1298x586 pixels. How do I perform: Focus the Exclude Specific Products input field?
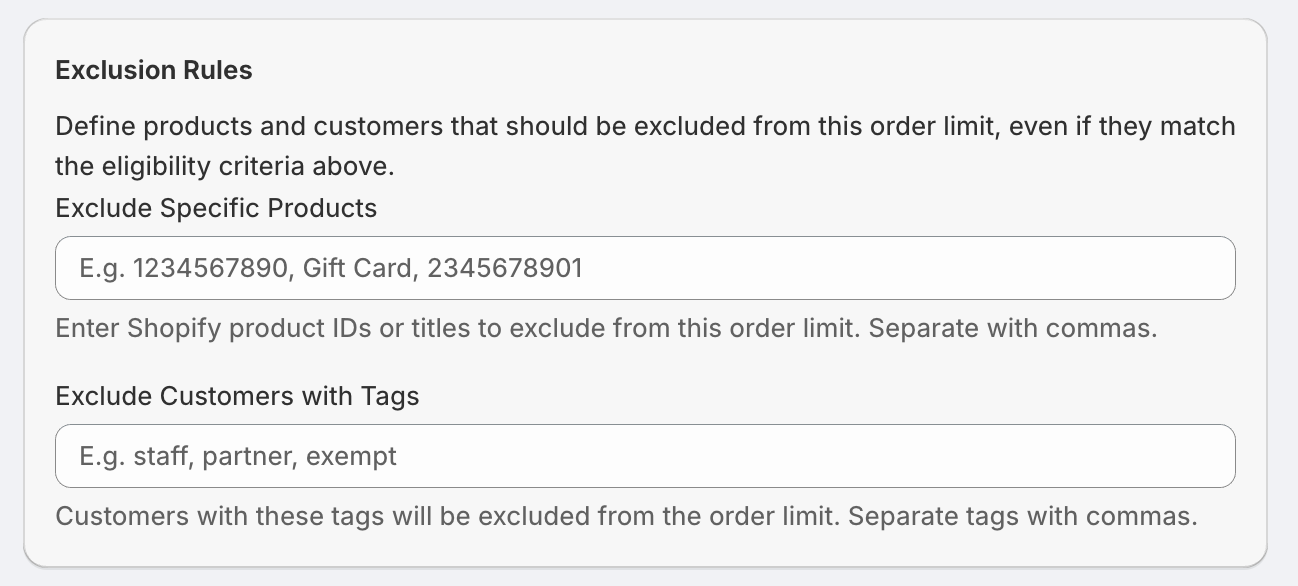point(645,268)
